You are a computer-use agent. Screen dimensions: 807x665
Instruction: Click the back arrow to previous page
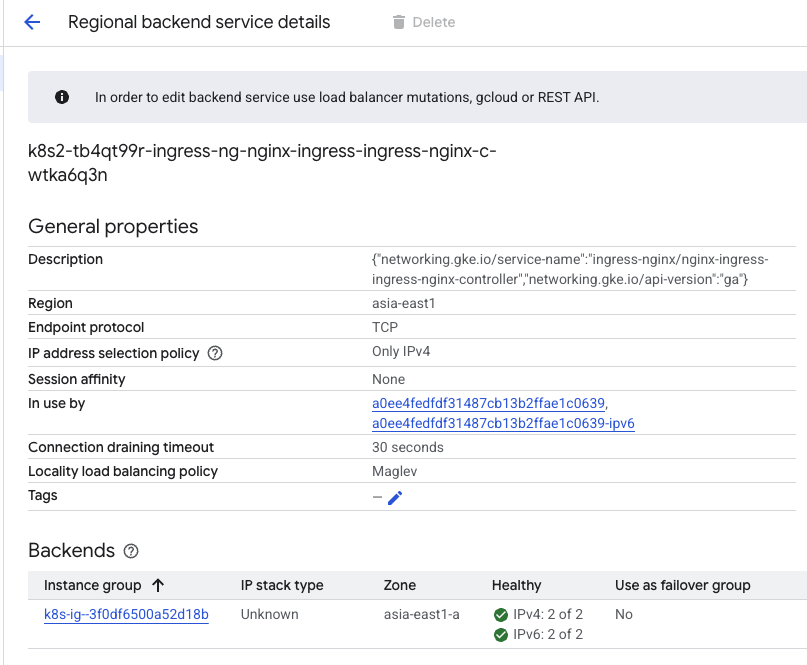pyautogui.click(x=32, y=22)
